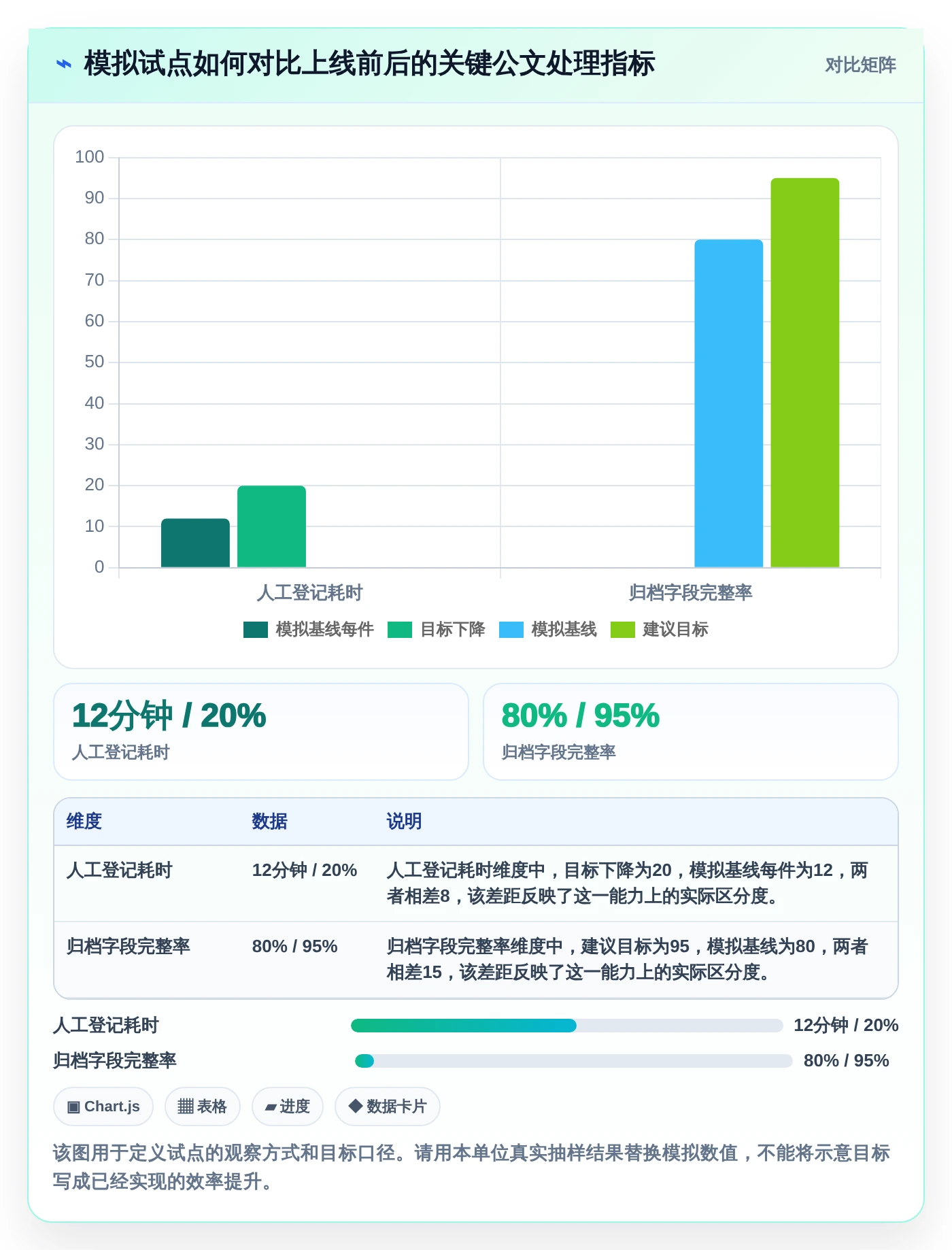952x1250 pixels.
Task: Click the lime-green bar at value 95
Action: tap(804, 373)
